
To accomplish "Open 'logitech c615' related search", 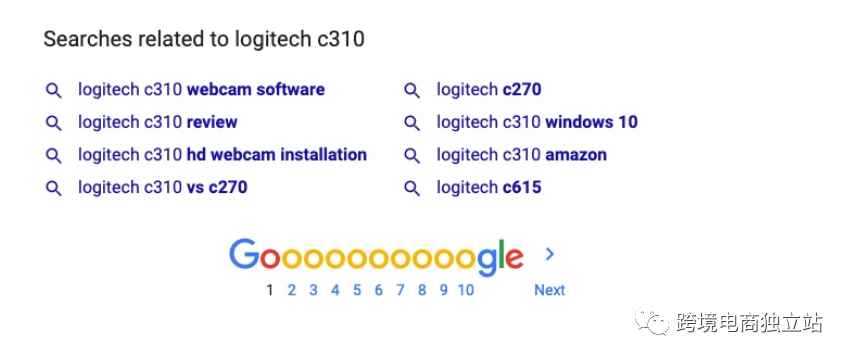I will (489, 187).
